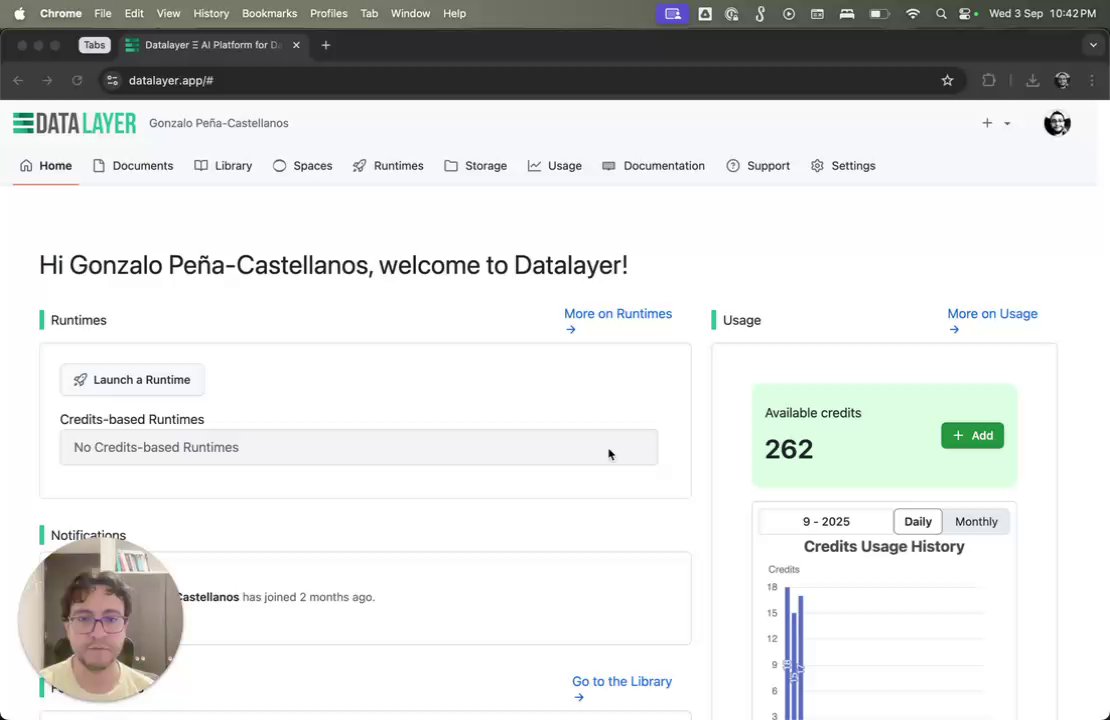Click the Datalayer logo in the header
The height and width of the screenshot is (720, 1110).
(75, 123)
